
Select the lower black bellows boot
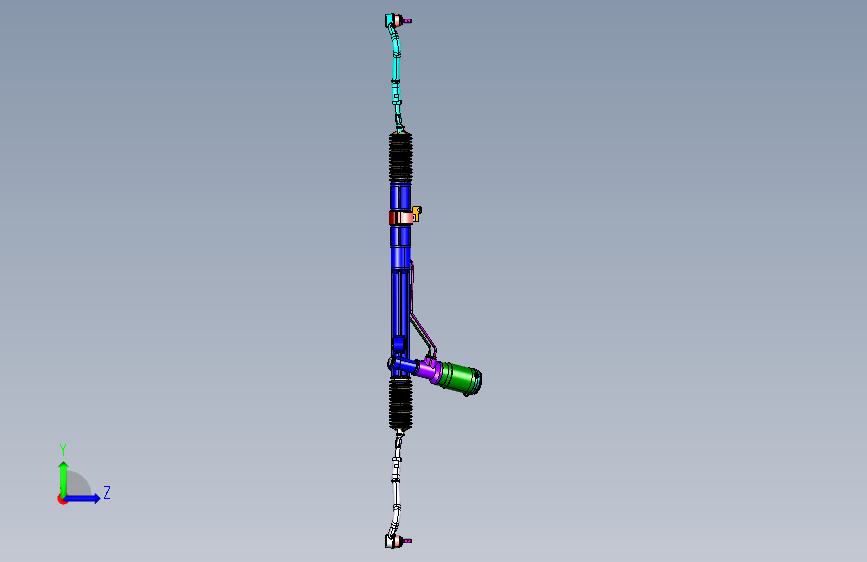click(x=400, y=404)
